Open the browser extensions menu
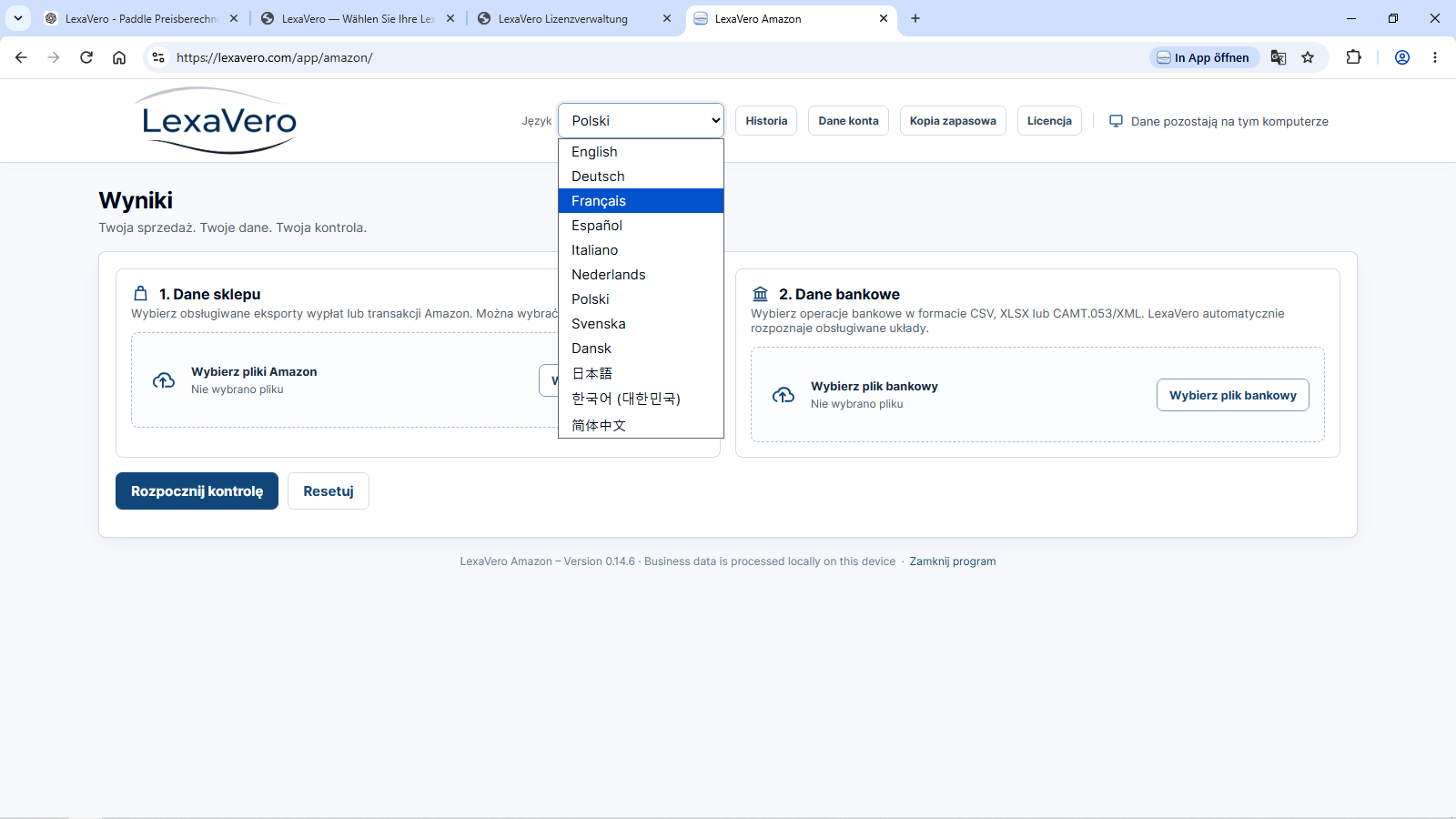1456x819 pixels. [x=1354, y=57]
